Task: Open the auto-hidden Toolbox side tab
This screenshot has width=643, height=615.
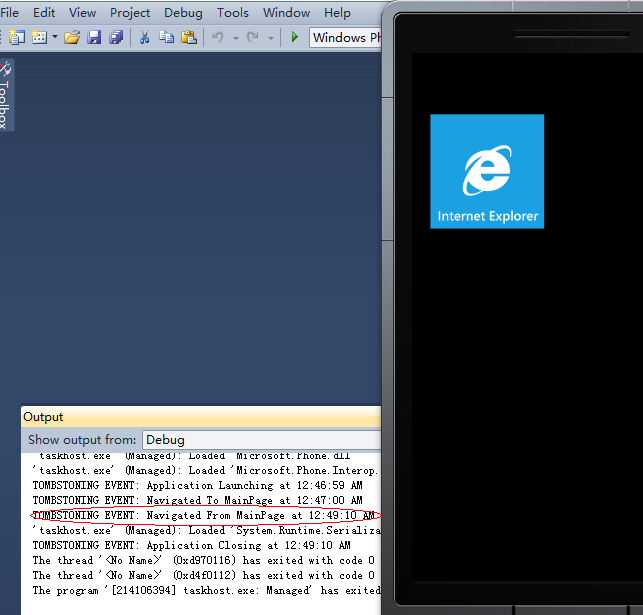Action: [6, 95]
